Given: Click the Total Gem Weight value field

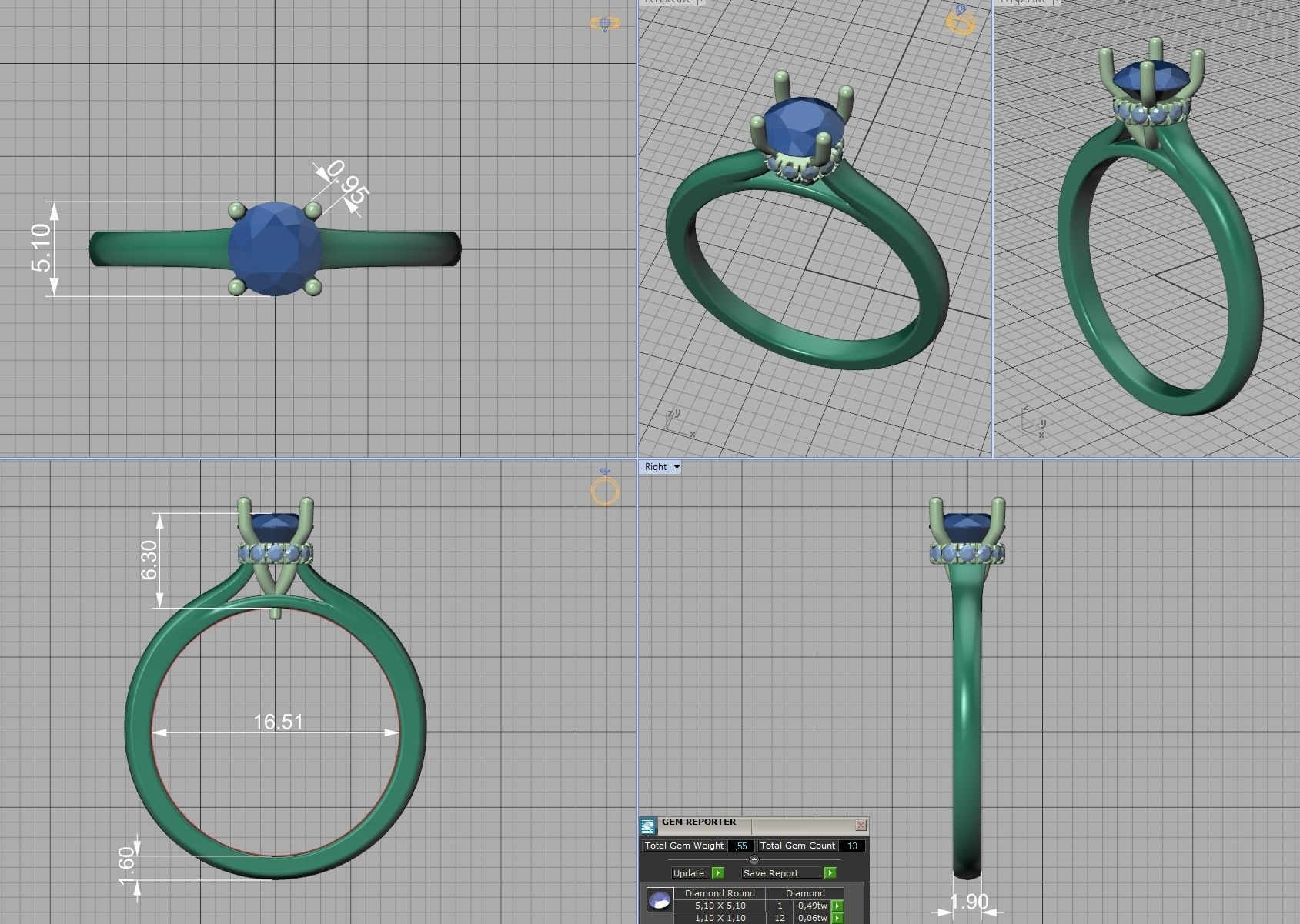Looking at the screenshot, I should point(741,846).
